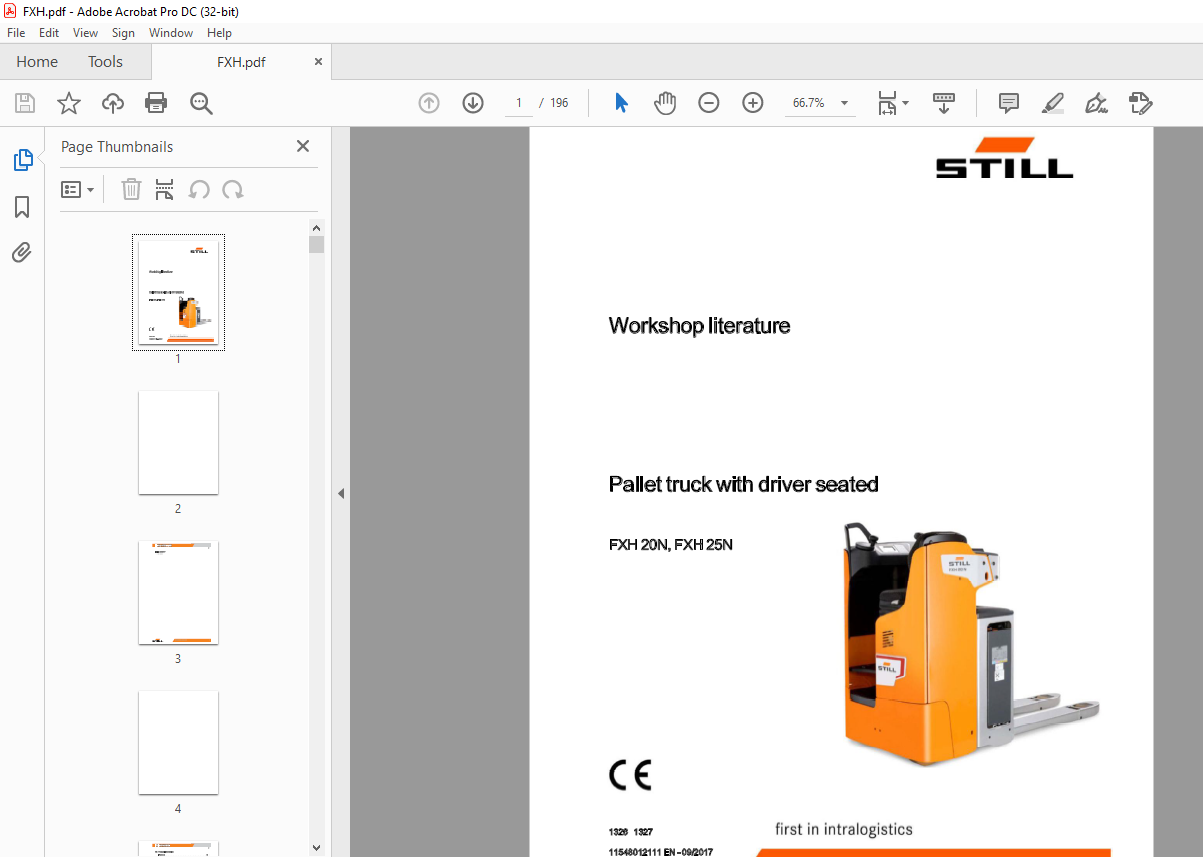The width and height of the screenshot is (1203, 857).
Task: Click the pallet truck image
Action: 970,643
